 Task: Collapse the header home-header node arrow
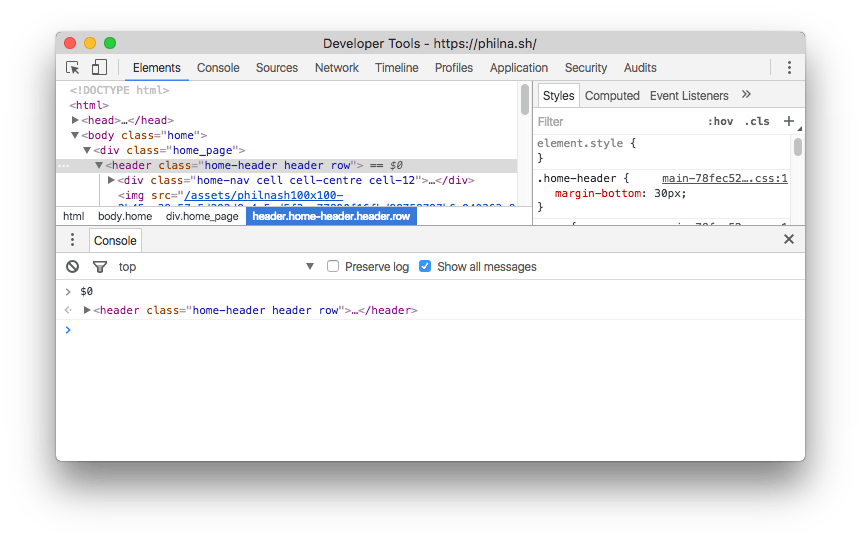tap(99, 165)
